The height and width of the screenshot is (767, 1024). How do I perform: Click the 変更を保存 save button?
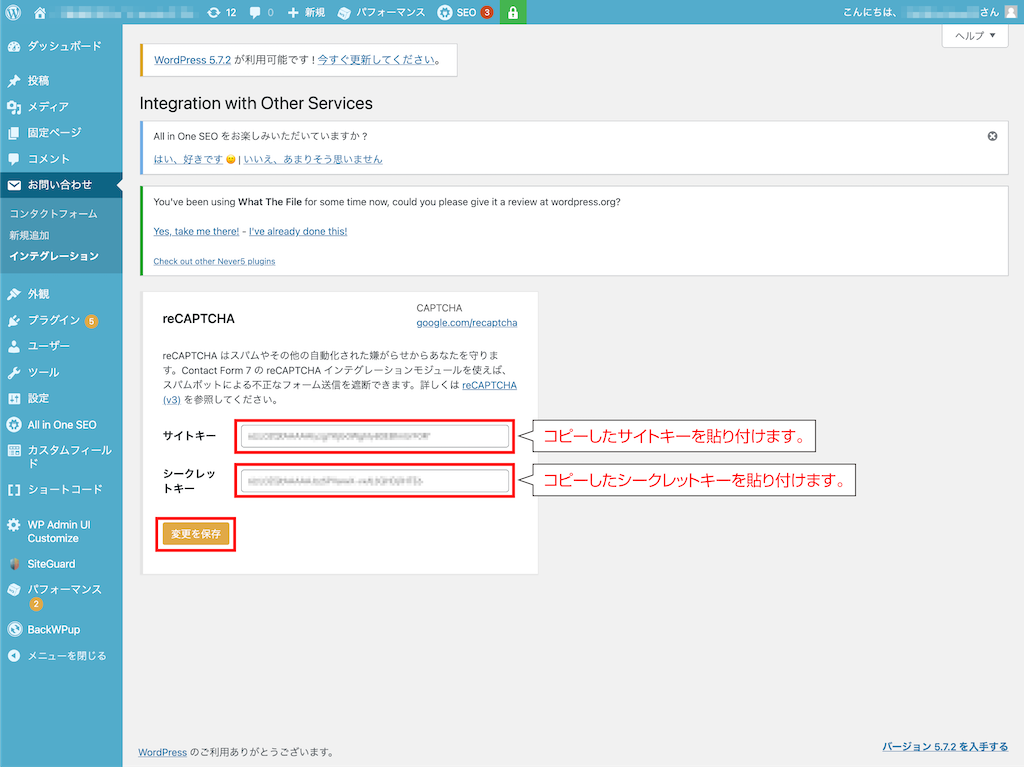196,534
